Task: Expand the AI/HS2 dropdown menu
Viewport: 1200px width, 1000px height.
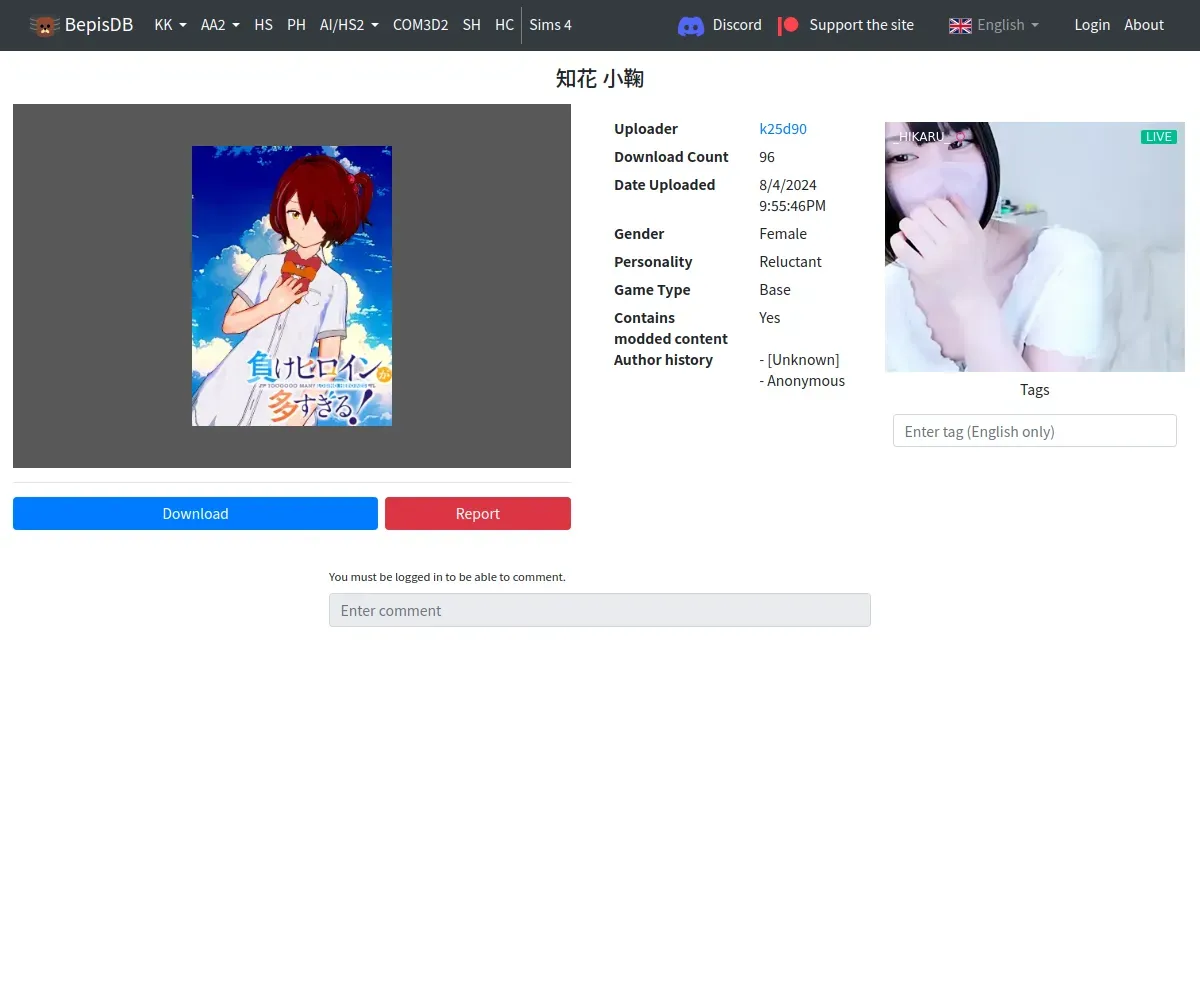Action: click(x=349, y=25)
